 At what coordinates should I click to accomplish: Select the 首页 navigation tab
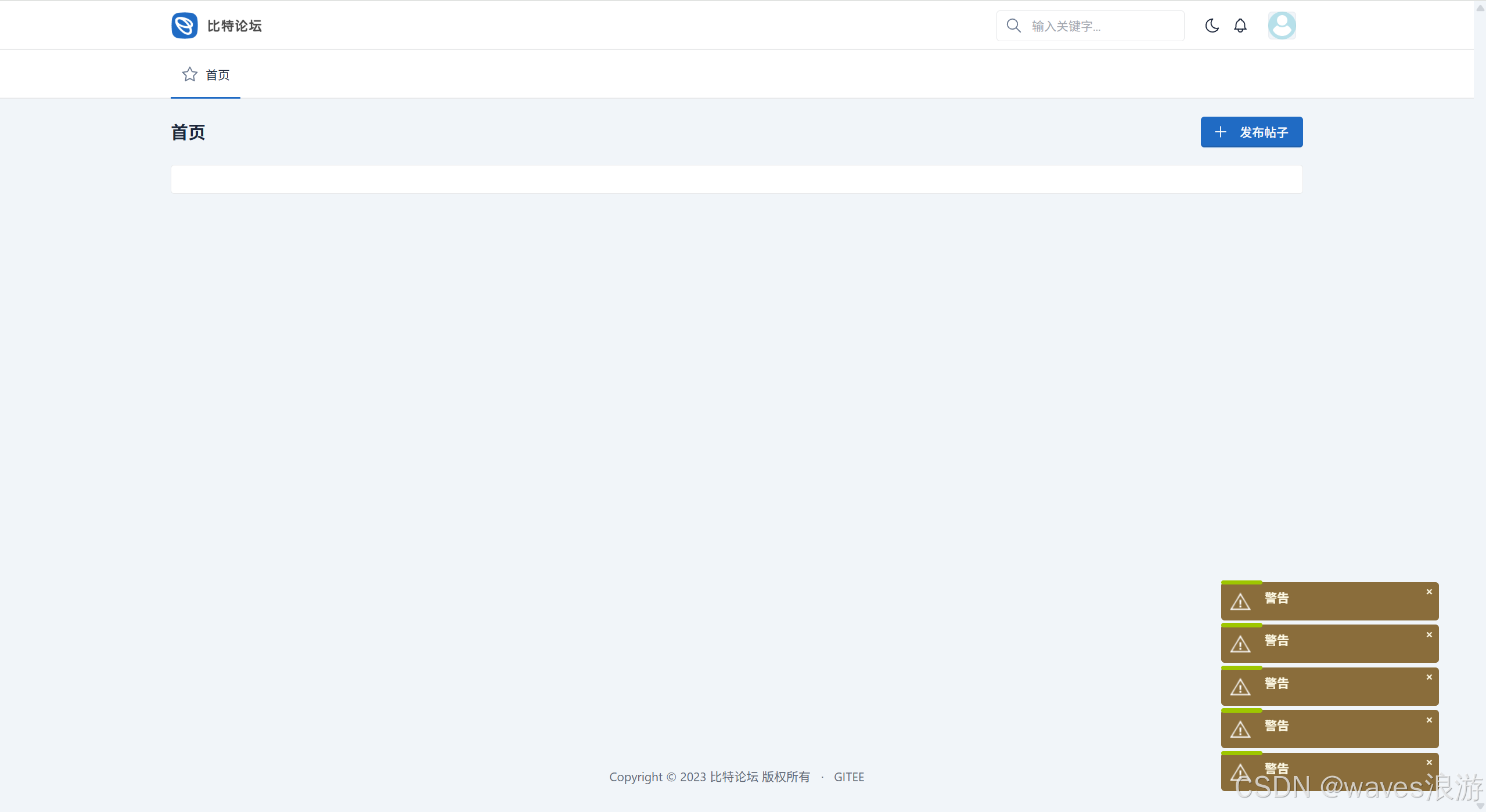[217, 75]
